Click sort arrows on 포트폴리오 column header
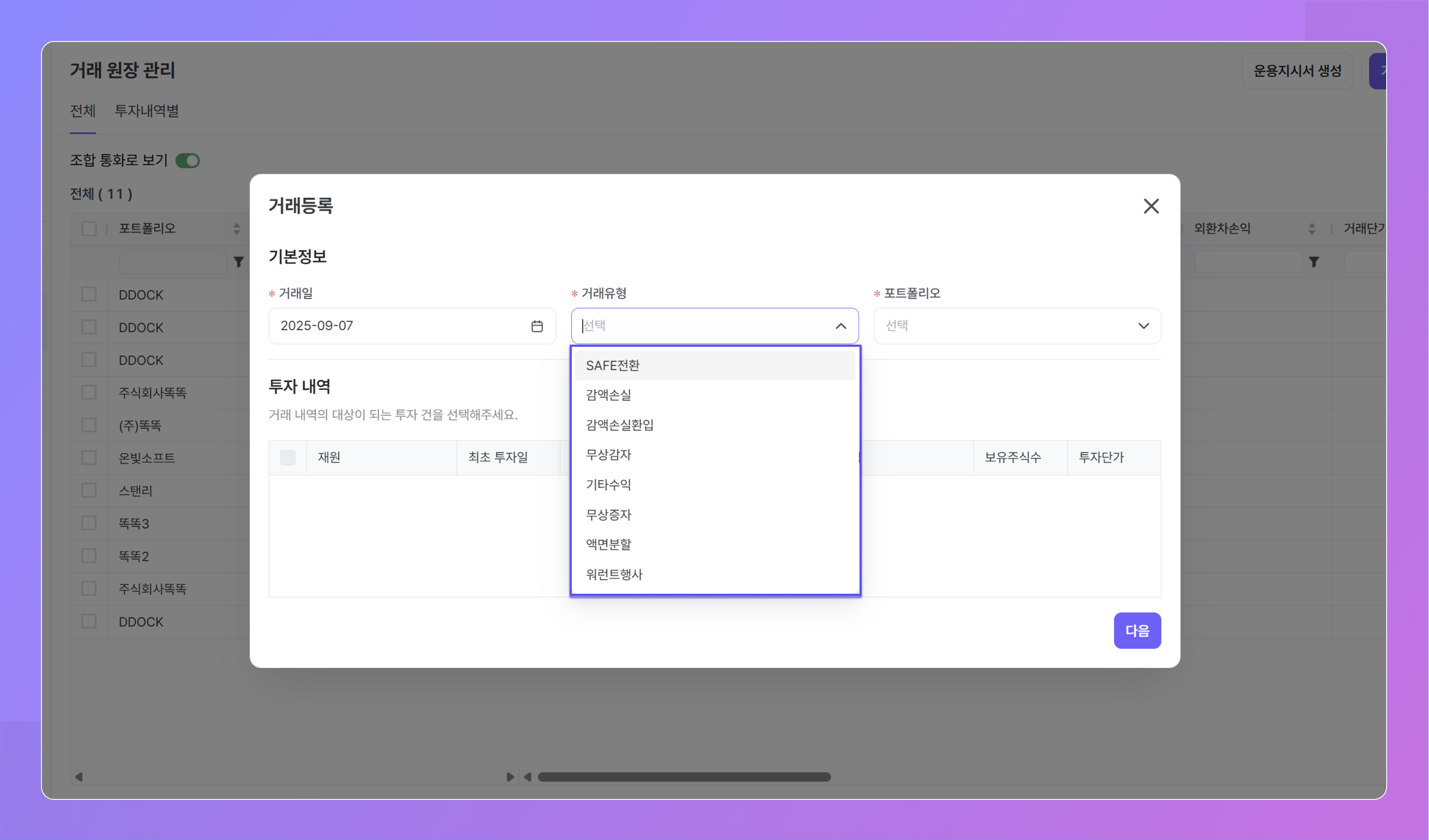The image size is (1429, 840). pyautogui.click(x=236, y=228)
